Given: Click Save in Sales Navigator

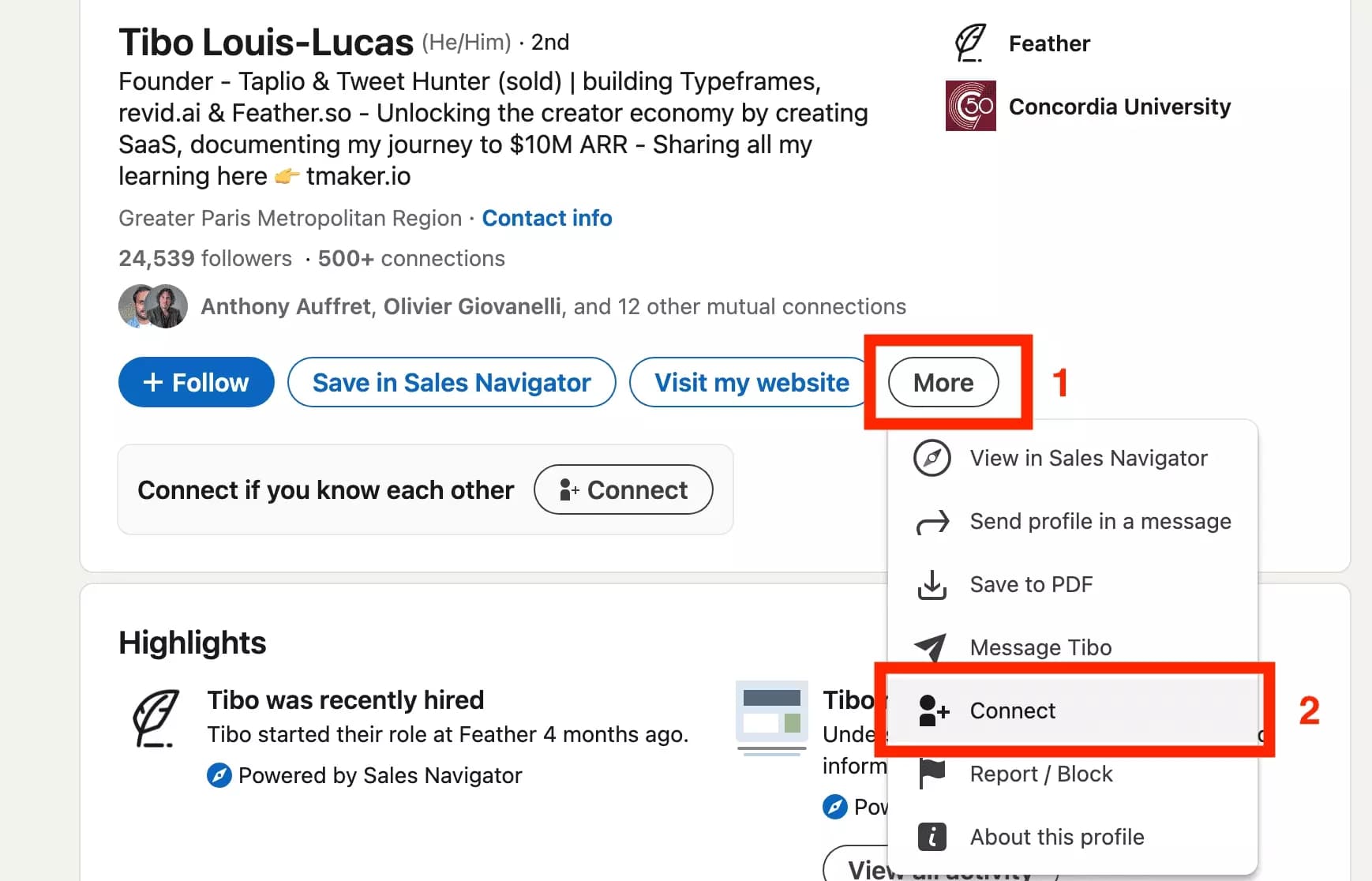Looking at the screenshot, I should pyautogui.click(x=452, y=382).
